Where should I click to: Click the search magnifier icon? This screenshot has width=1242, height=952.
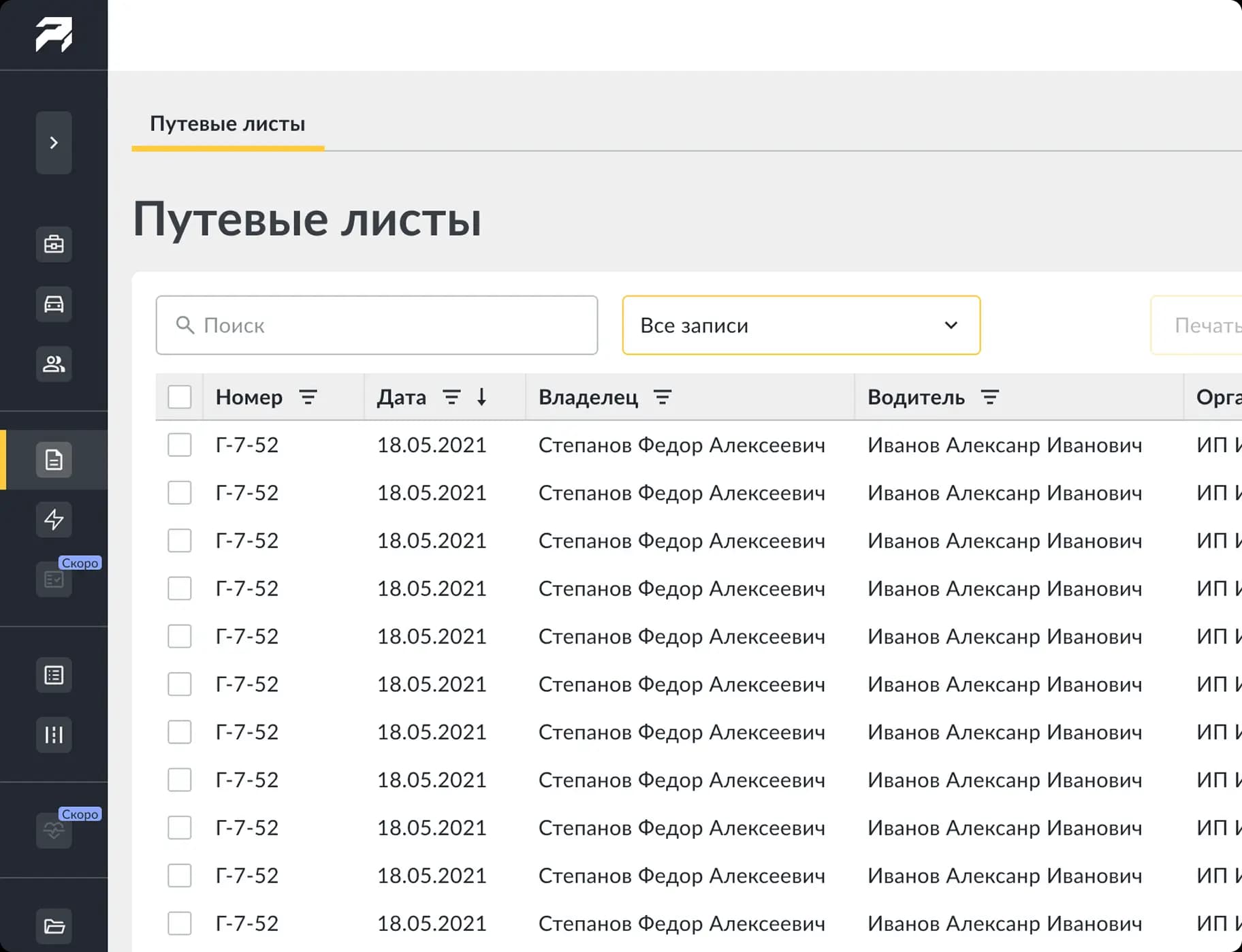coord(185,325)
